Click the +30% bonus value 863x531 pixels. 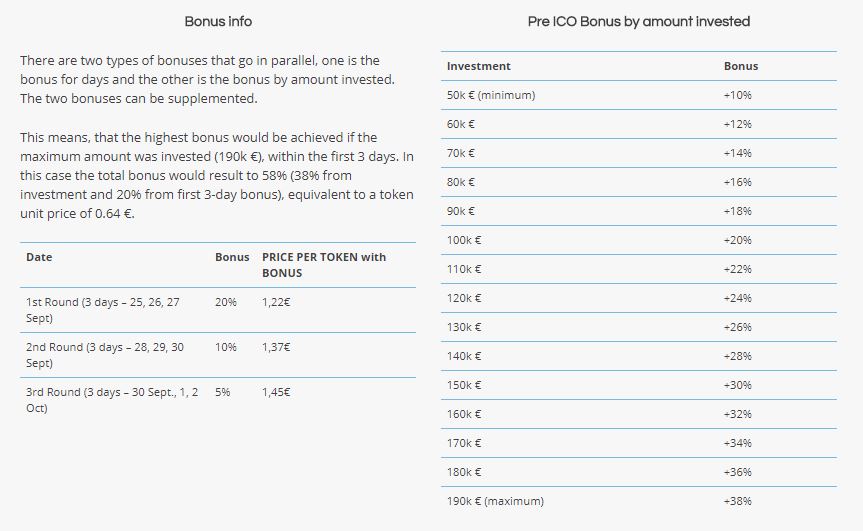[x=738, y=385]
